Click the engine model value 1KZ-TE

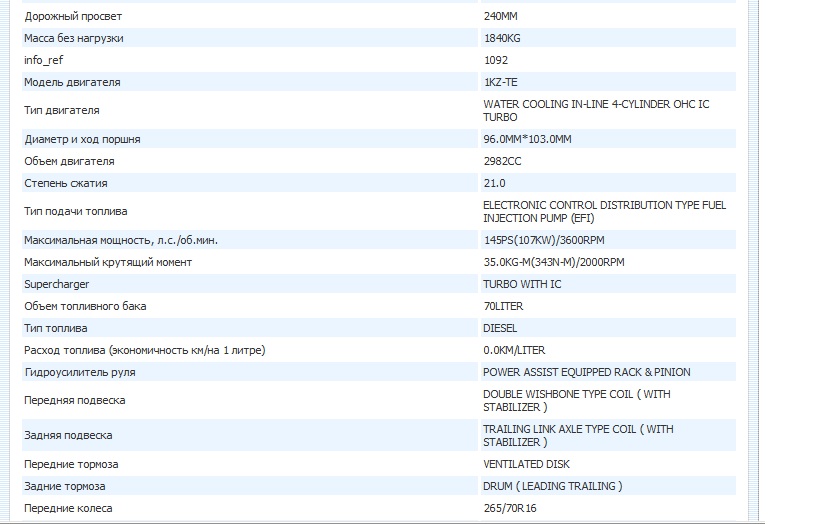click(x=500, y=82)
